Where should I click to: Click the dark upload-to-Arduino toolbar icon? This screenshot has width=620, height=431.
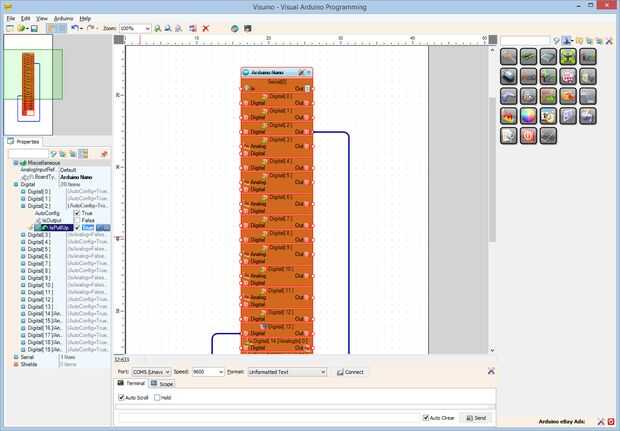click(248, 28)
